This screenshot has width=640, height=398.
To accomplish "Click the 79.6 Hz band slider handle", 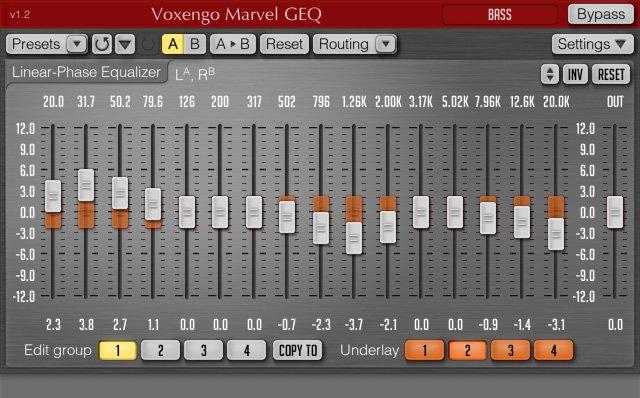I will [153, 204].
